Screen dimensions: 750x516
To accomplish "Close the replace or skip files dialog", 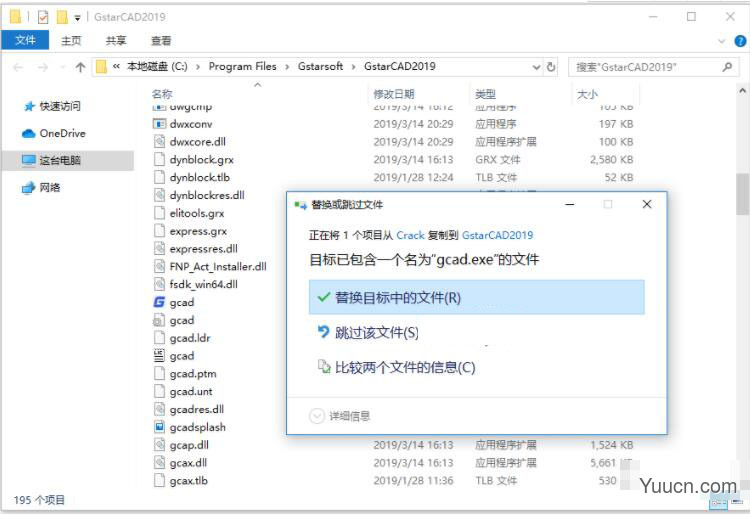I will coord(647,205).
